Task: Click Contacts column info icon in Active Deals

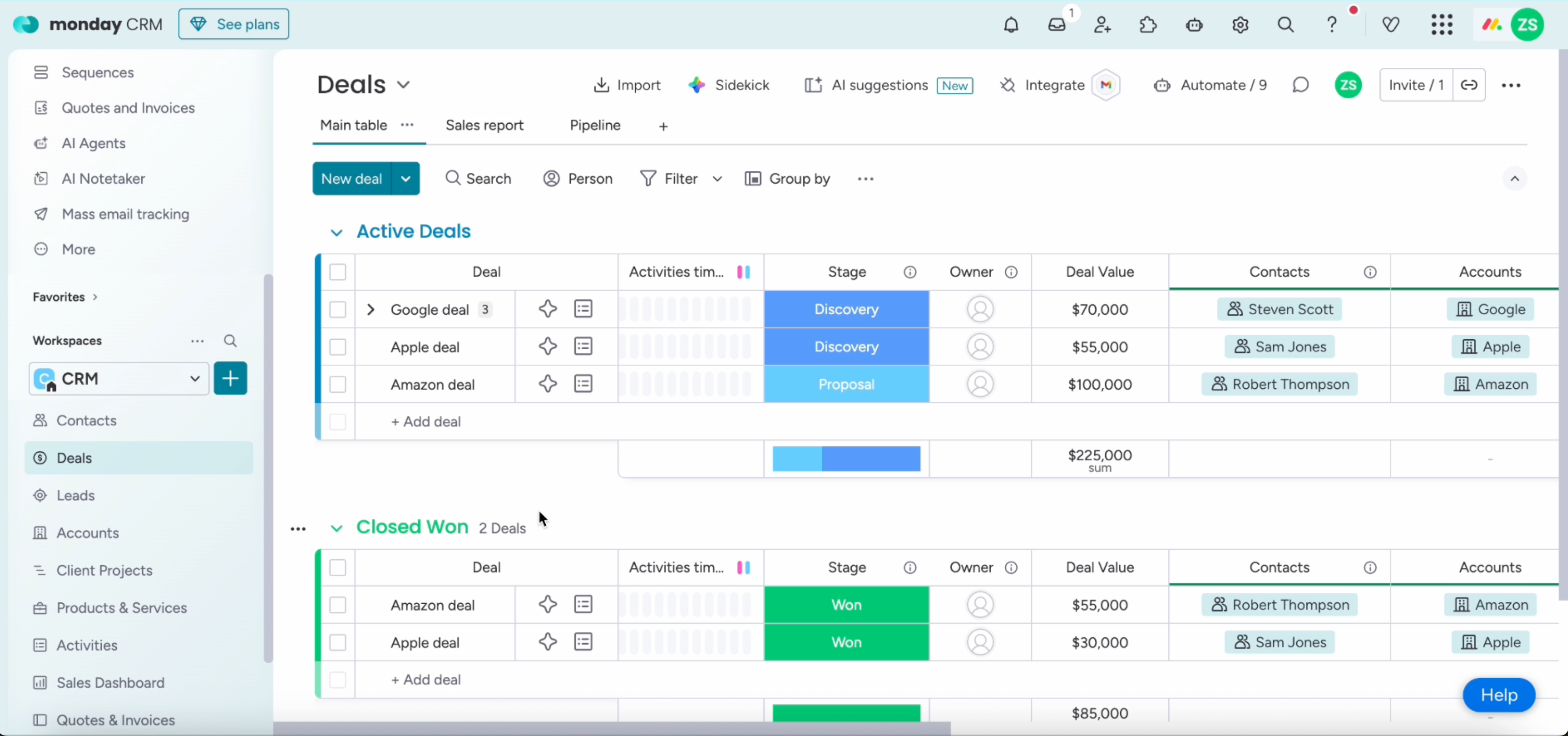Action: [1370, 272]
